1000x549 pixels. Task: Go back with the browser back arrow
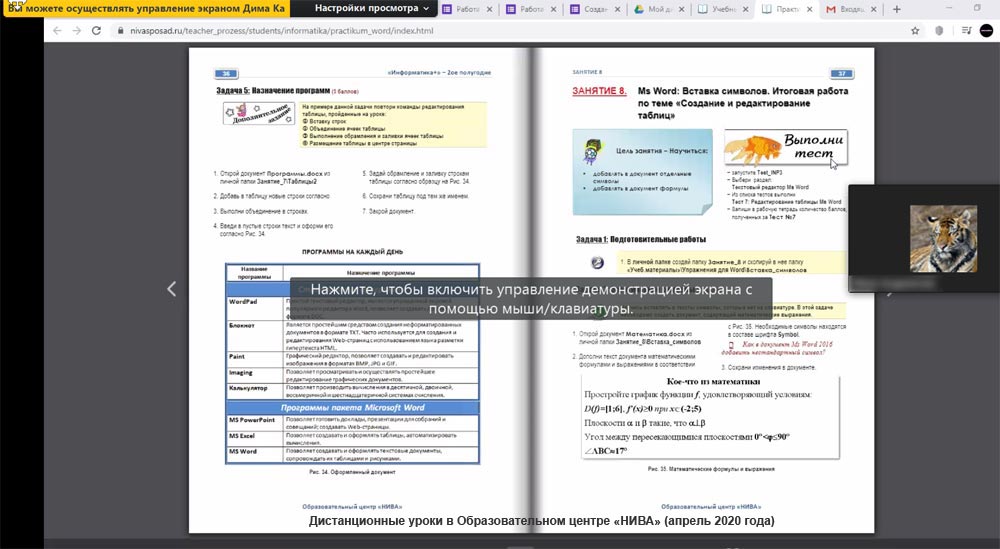pos(57,31)
